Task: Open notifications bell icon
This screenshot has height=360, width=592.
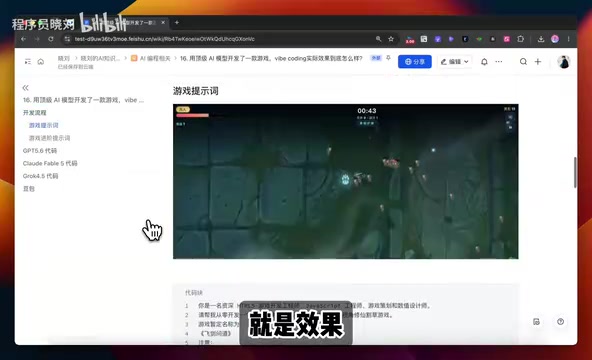Action: tap(484, 62)
